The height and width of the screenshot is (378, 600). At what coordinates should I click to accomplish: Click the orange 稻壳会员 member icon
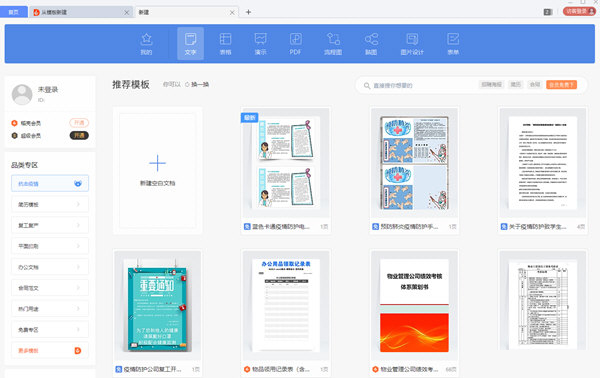click(15, 123)
